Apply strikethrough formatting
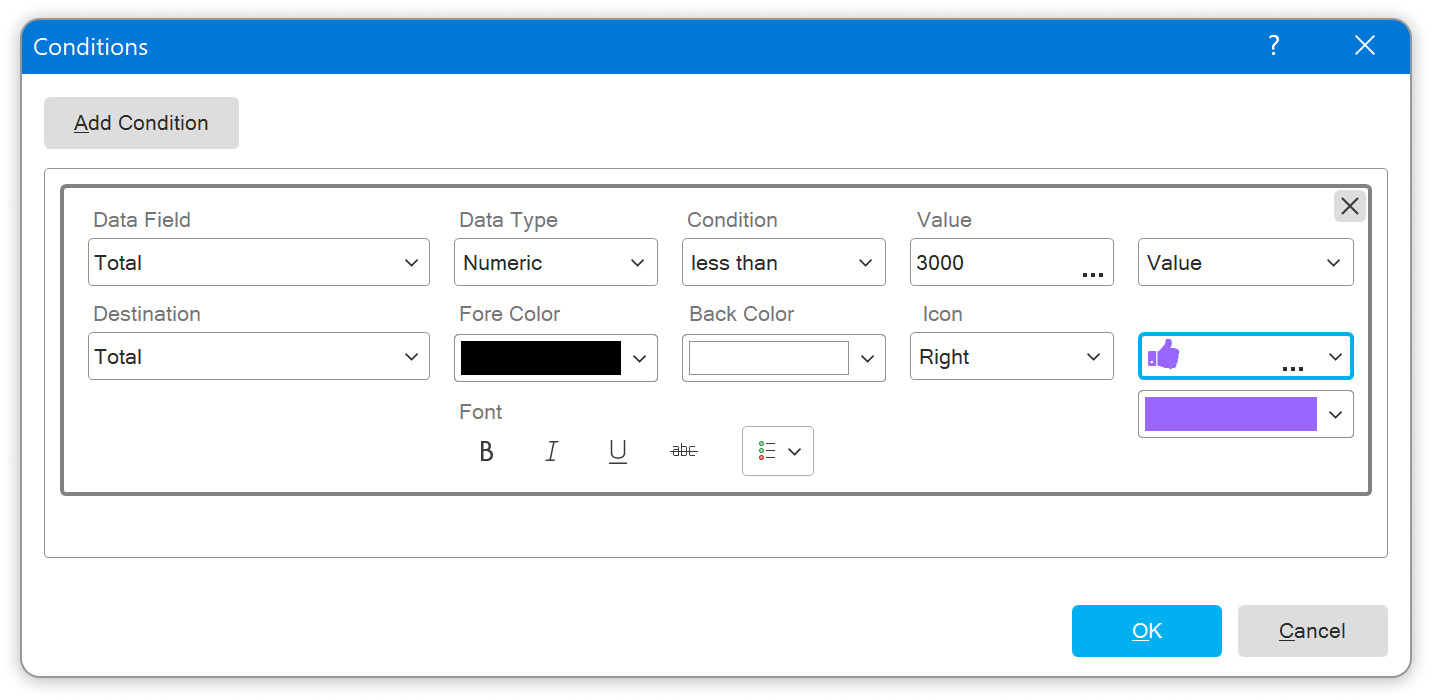Screen dimensions: 1432x700 [683, 451]
